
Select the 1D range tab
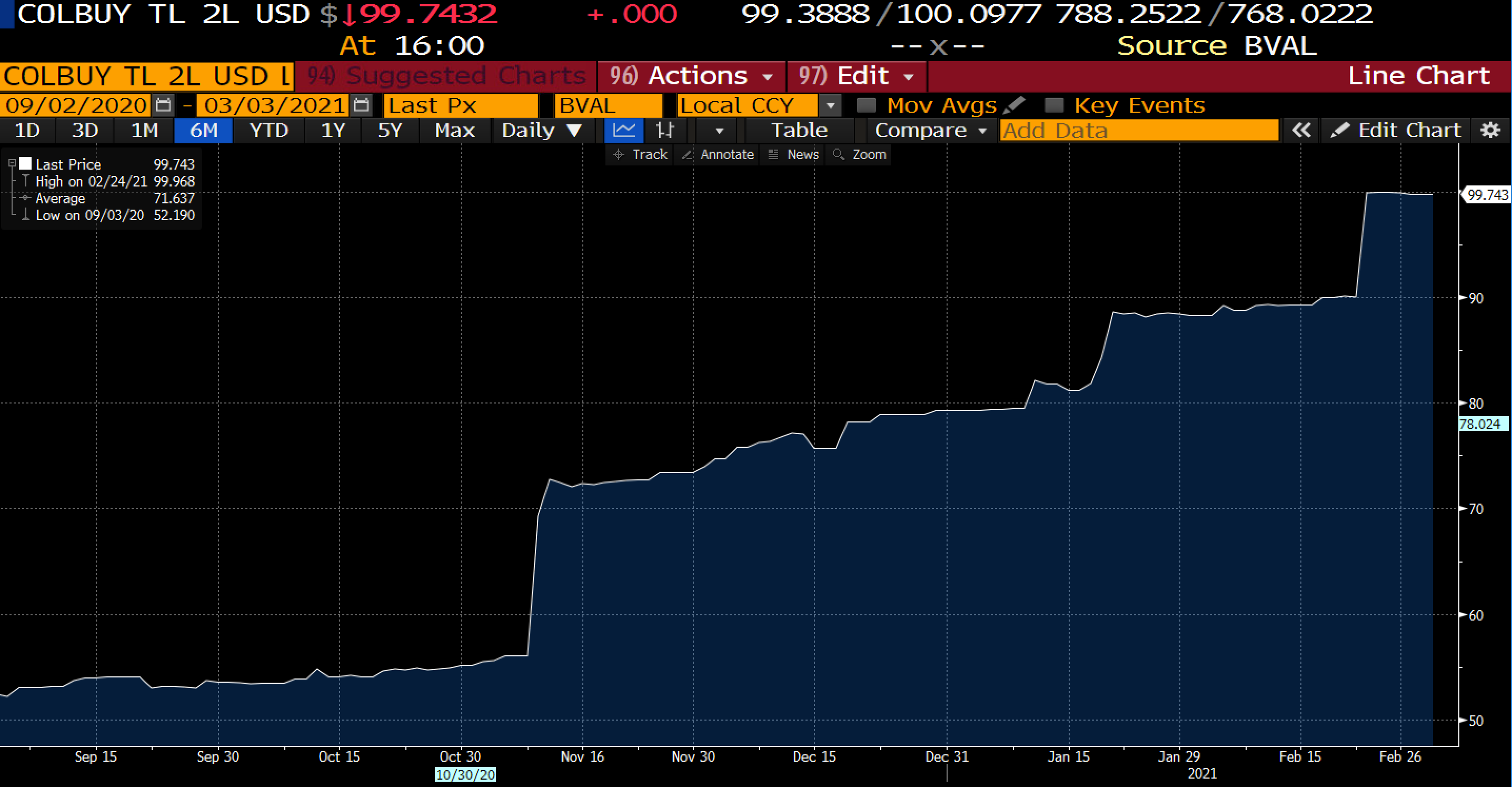coord(27,131)
